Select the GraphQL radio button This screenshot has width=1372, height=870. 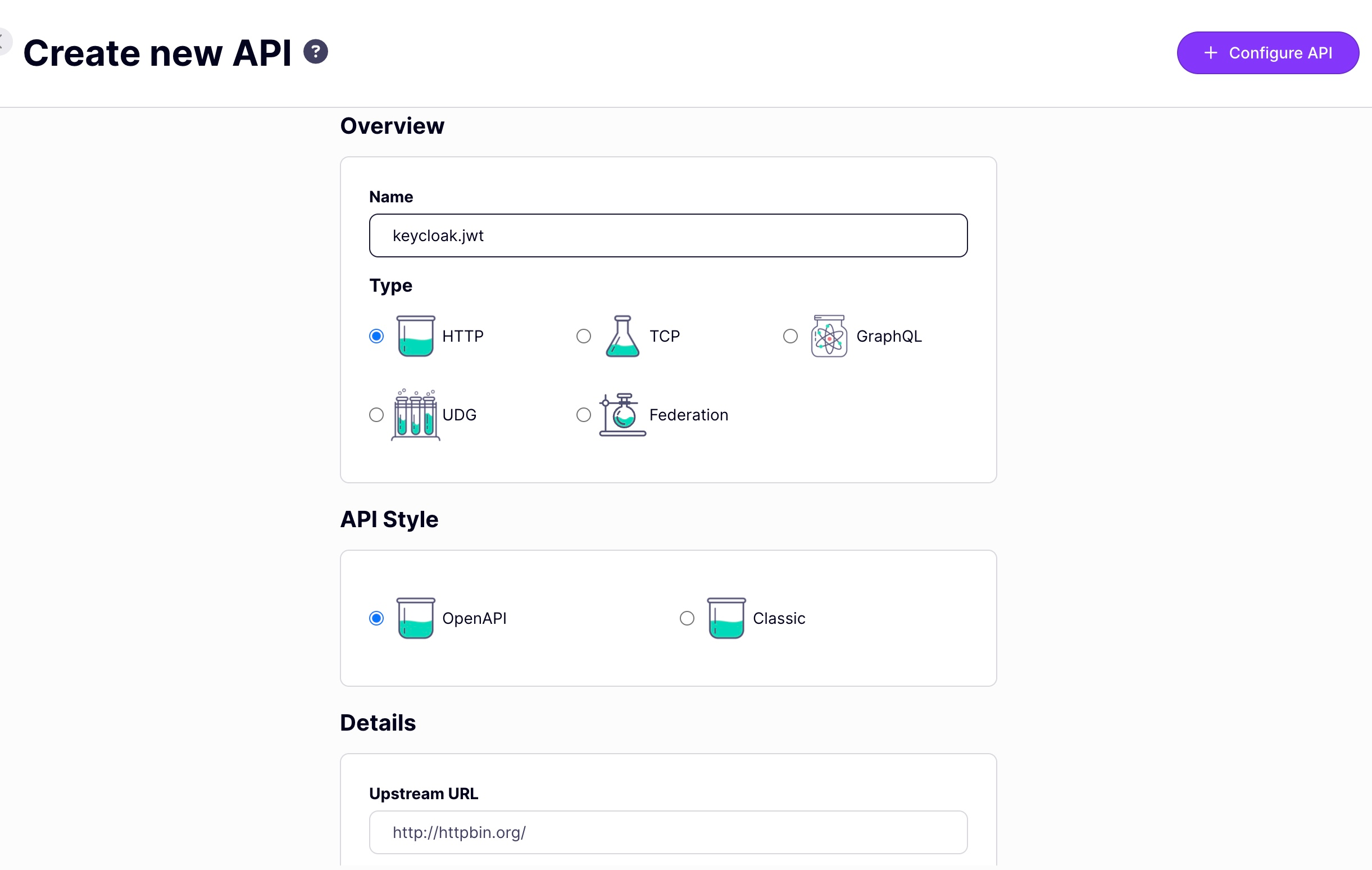tap(790, 336)
